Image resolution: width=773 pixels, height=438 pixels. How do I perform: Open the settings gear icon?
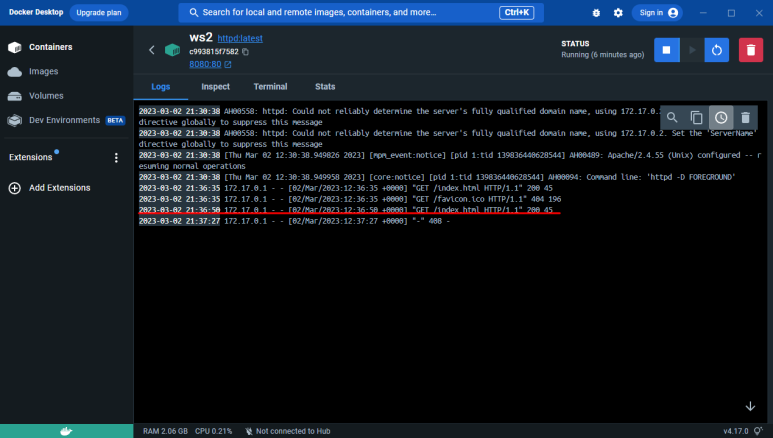tap(618, 13)
